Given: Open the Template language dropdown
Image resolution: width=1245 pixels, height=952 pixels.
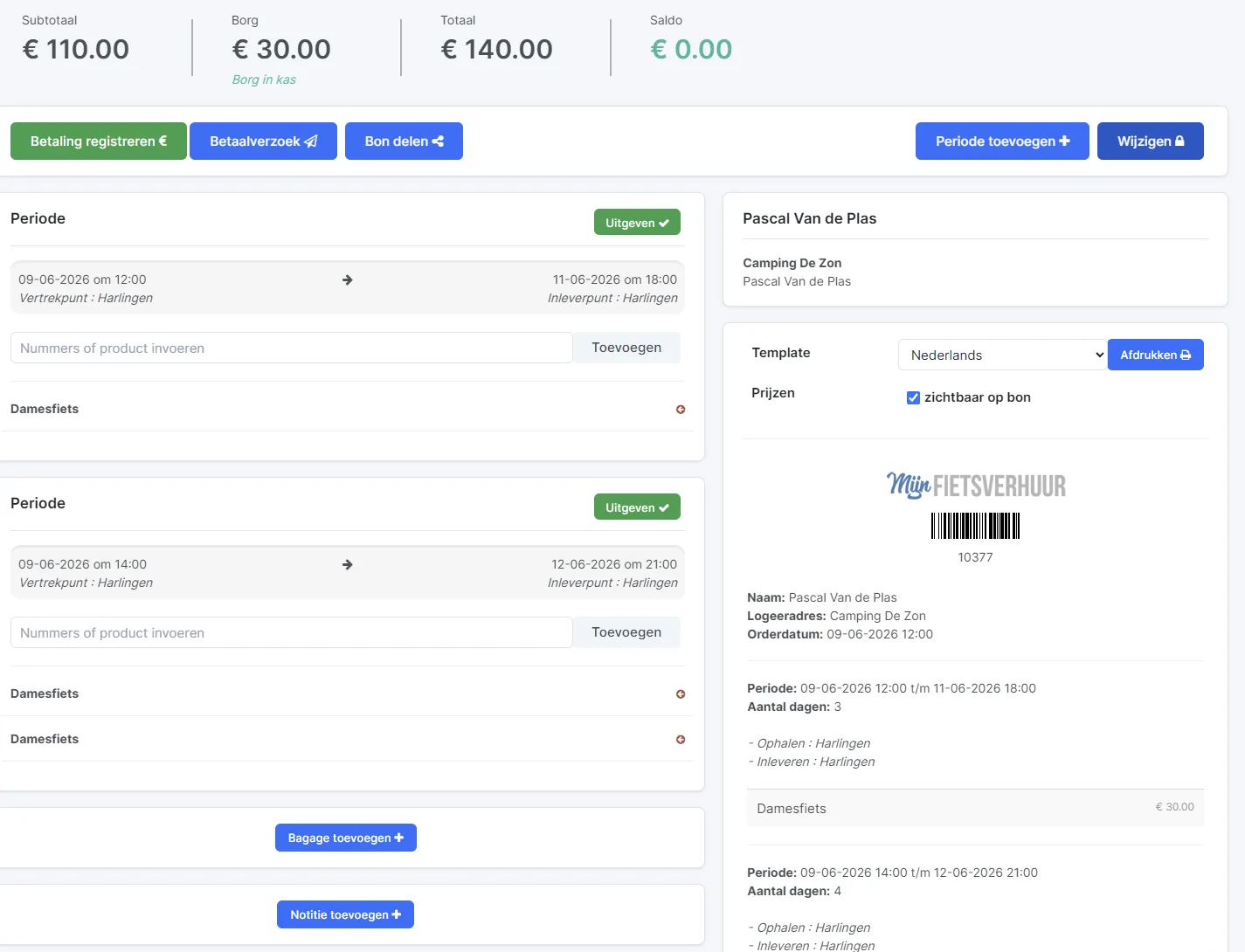Looking at the screenshot, I should [x=1003, y=355].
